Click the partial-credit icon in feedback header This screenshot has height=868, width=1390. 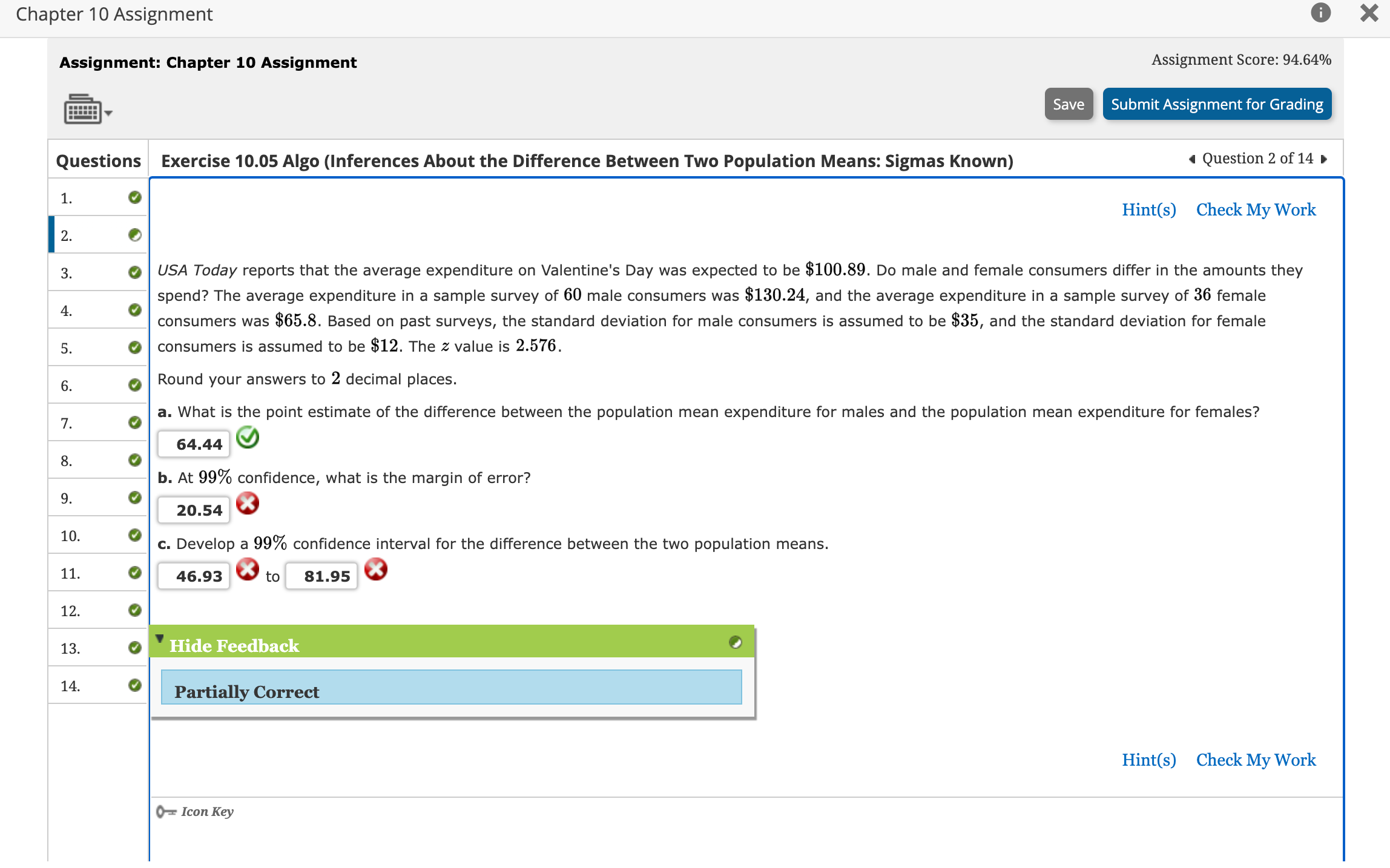pyautogui.click(x=735, y=642)
